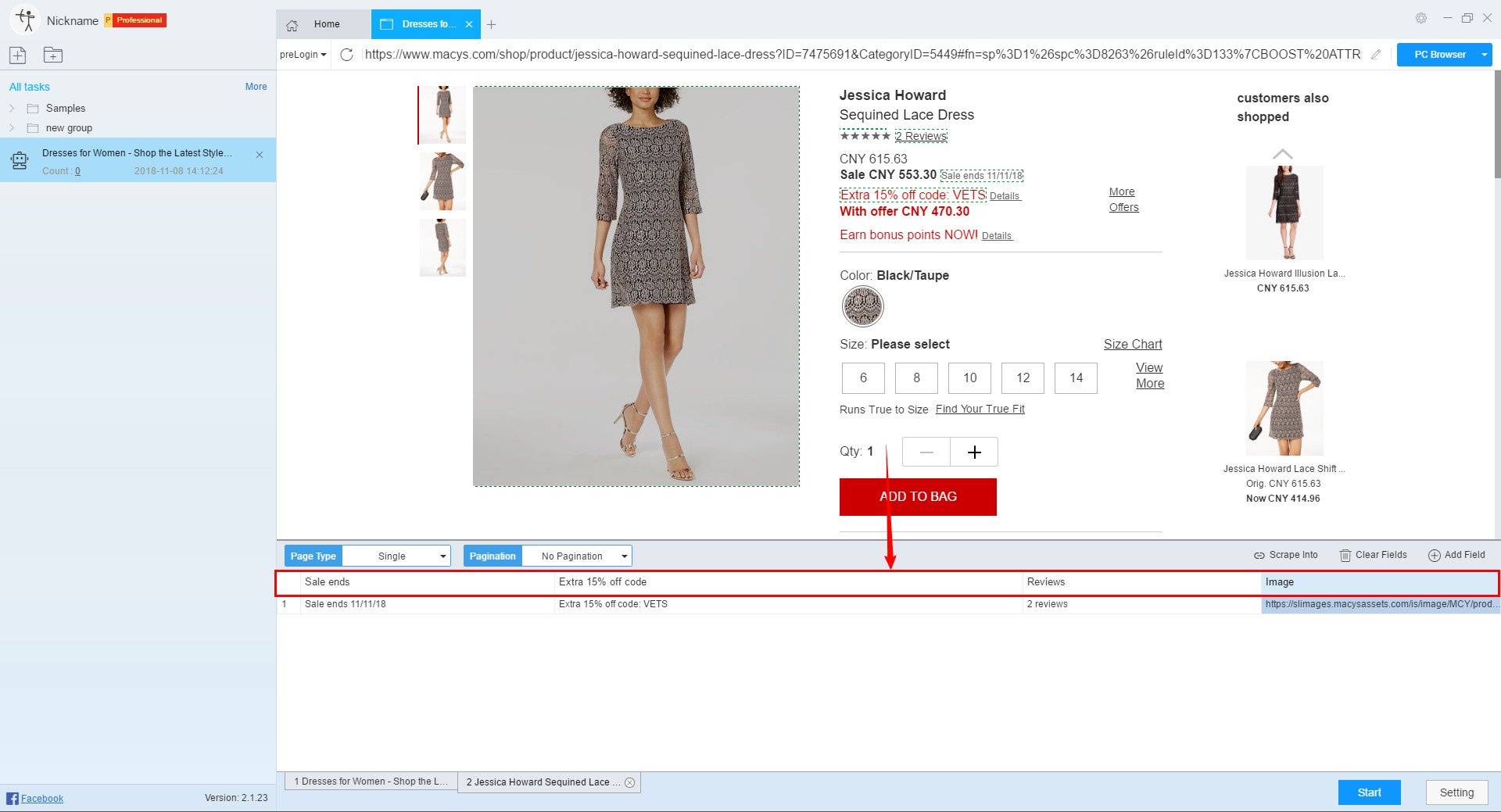Choose size 10
This screenshot has height=812, width=1501.
(969, 378)
